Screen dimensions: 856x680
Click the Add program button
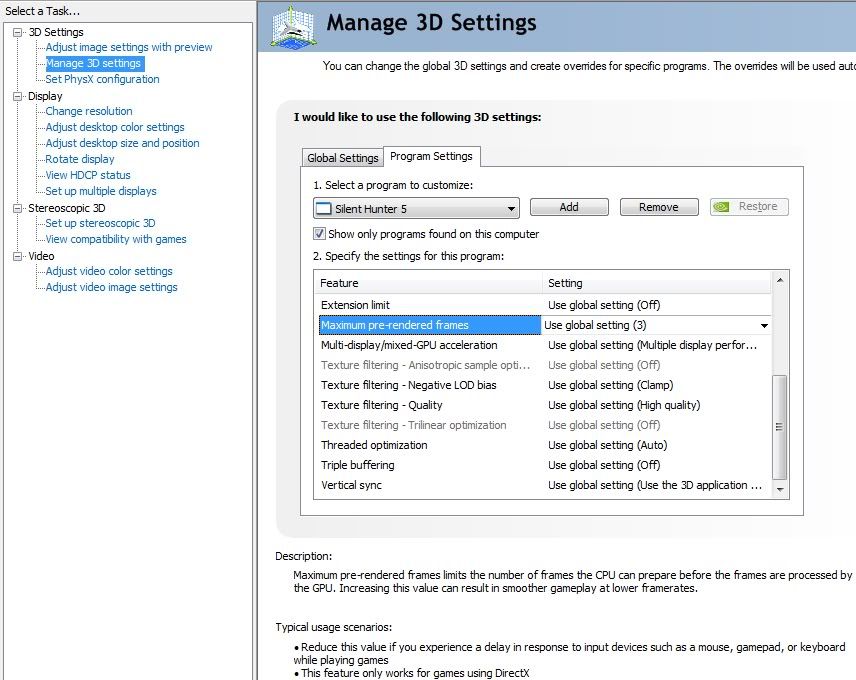pos(569,207)
